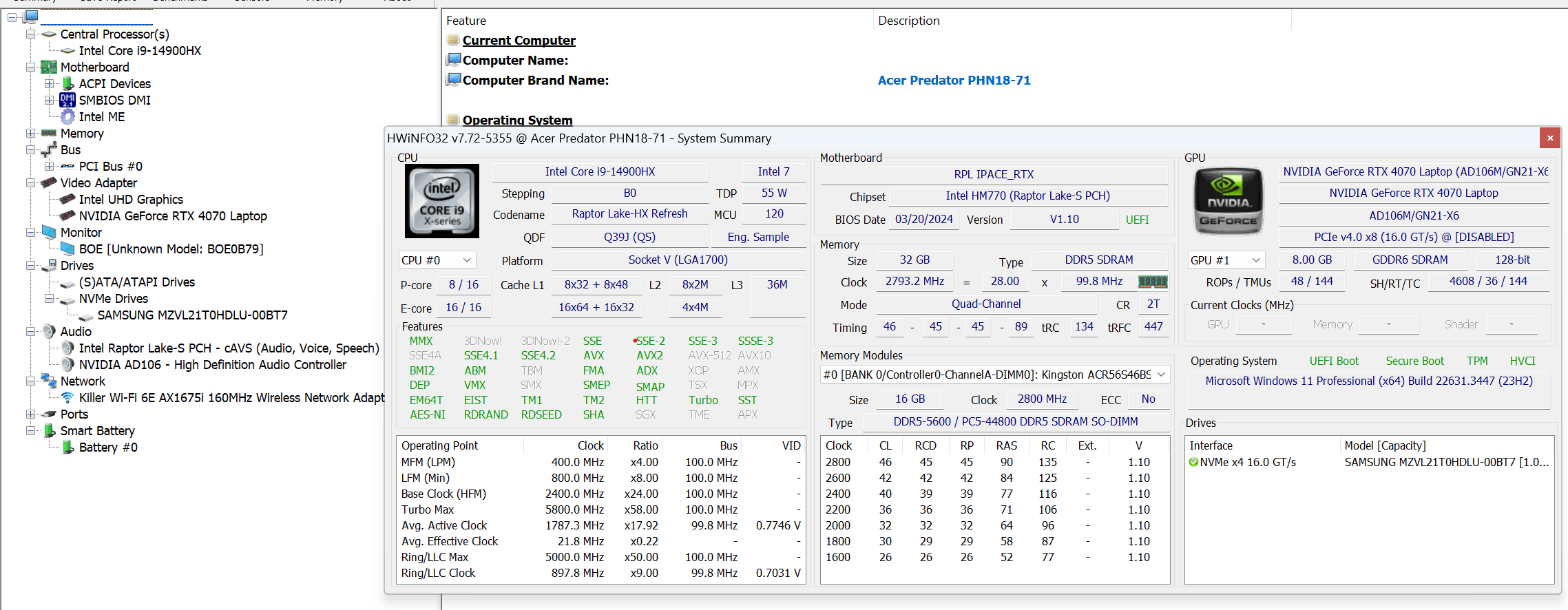Click the Raptor Lake-HX Refresh codename field
Image resolution: width=1568 pixels, height=610 pixels.
[629, 214]
